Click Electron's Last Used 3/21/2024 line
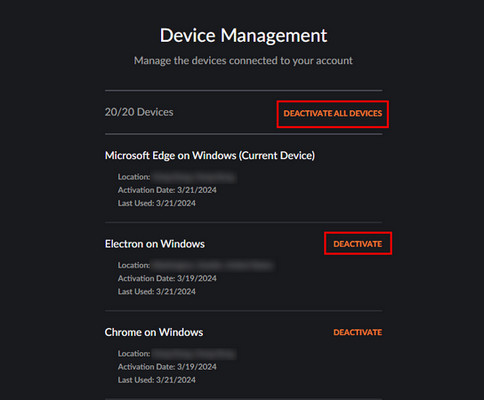Screen dimensions: 484x400 [157, 292]
